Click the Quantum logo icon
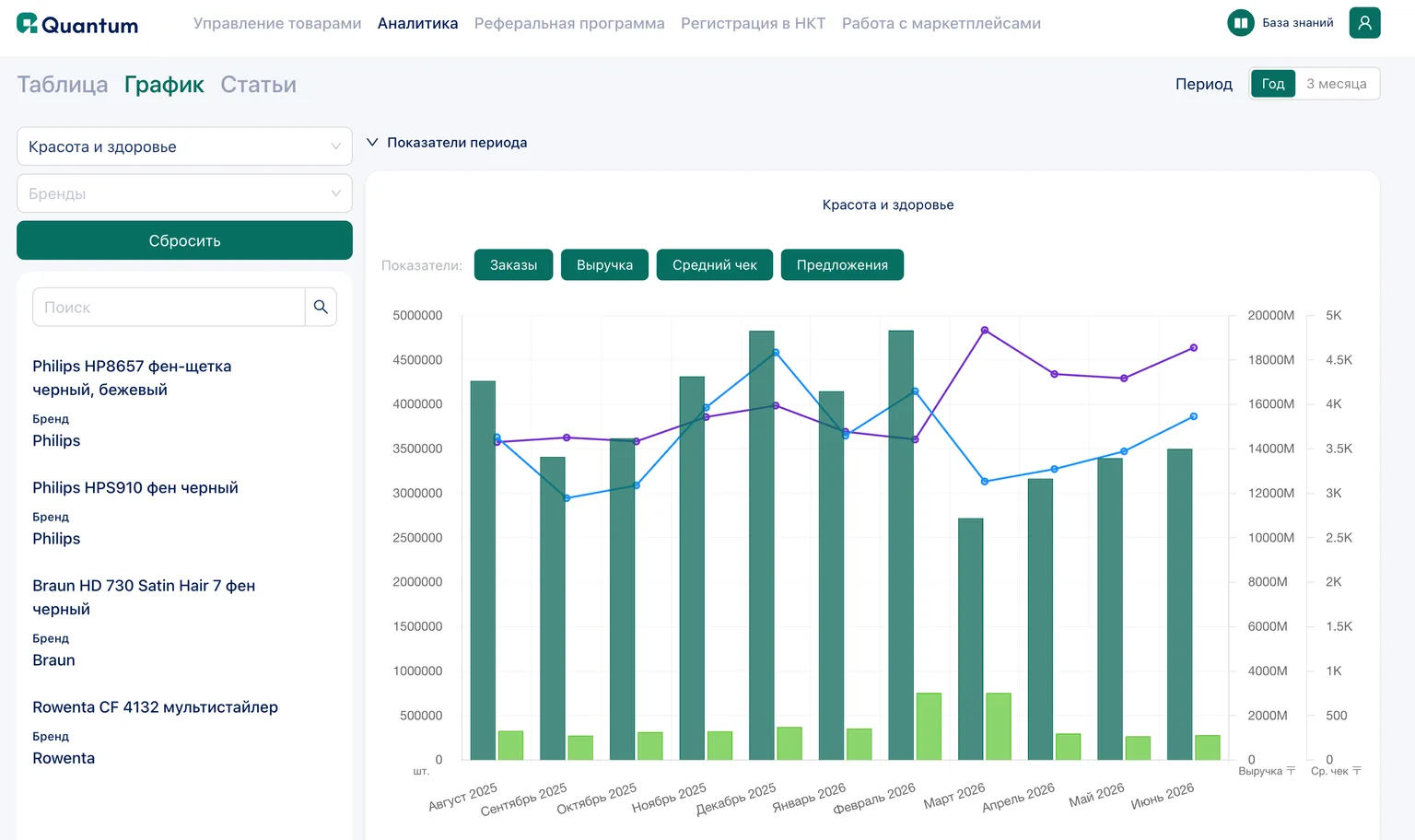1415x840 pixels. [x=28, y=24]
